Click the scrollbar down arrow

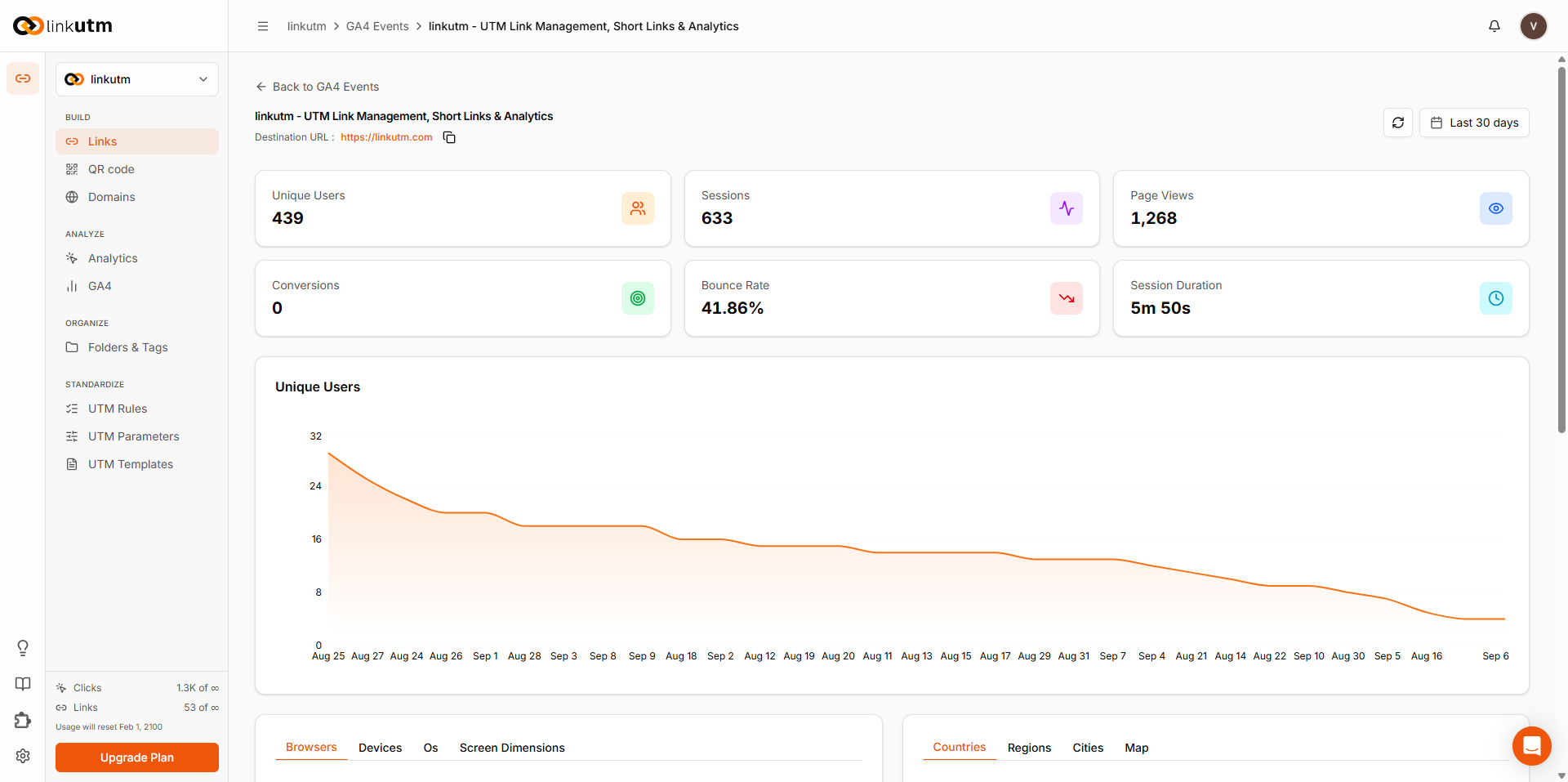(1561, 775)
